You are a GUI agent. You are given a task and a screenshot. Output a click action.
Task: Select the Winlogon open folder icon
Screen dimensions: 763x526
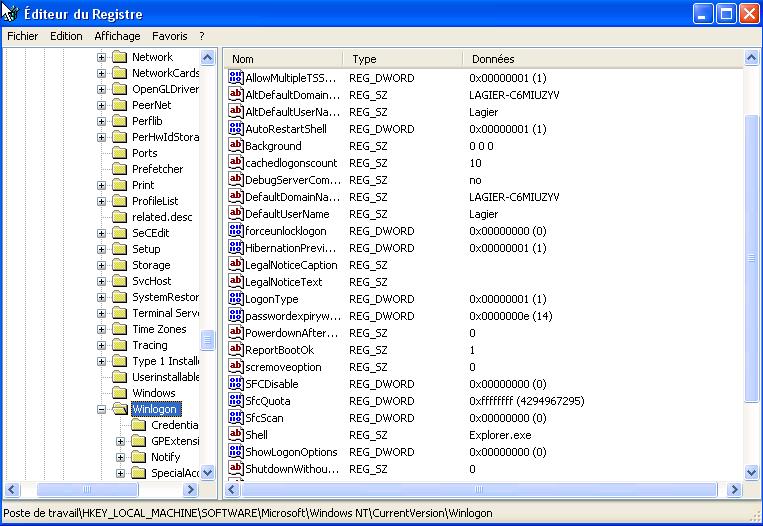pos(120,409)
